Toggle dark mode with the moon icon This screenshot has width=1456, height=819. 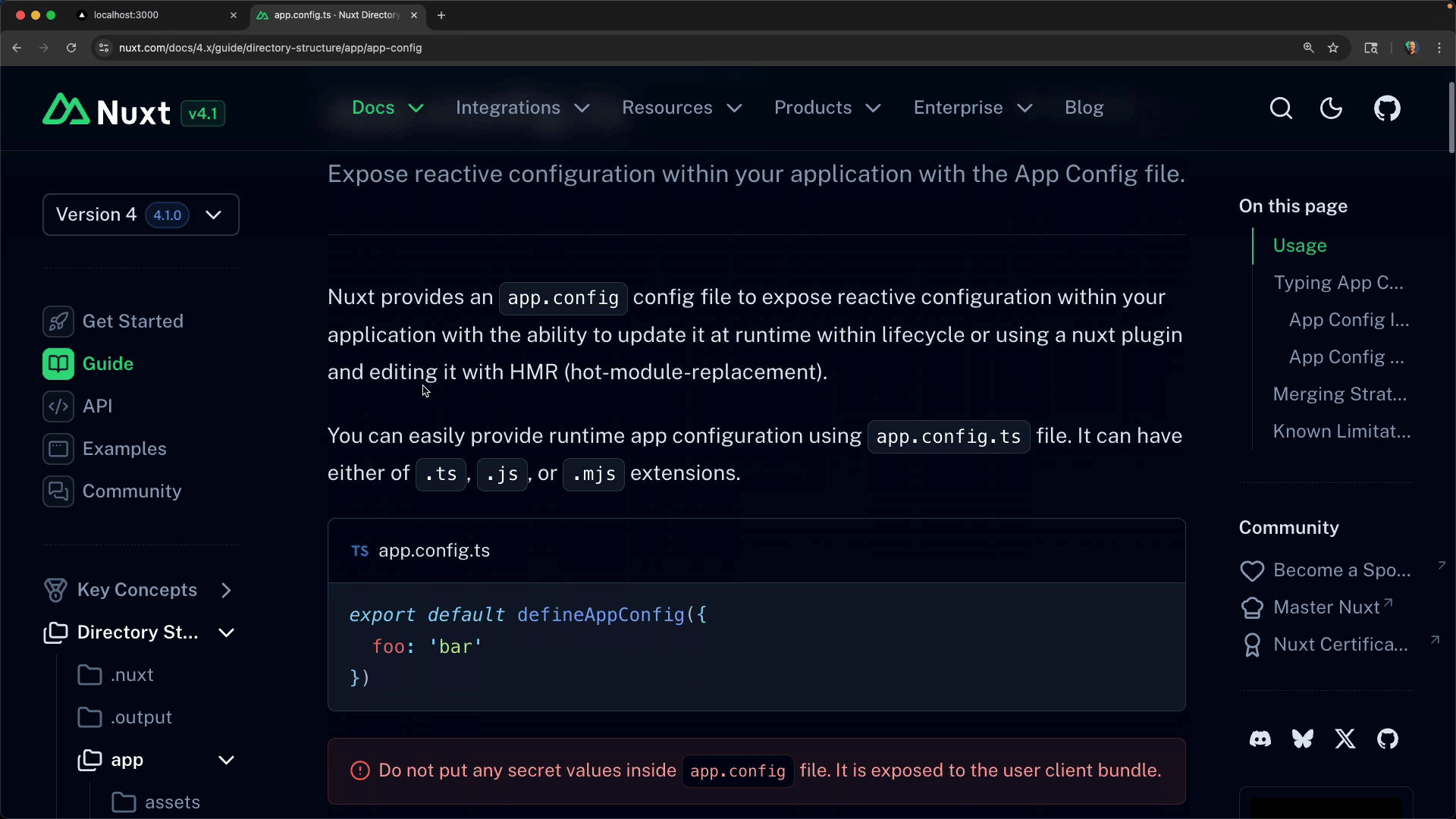(1331, 108)
